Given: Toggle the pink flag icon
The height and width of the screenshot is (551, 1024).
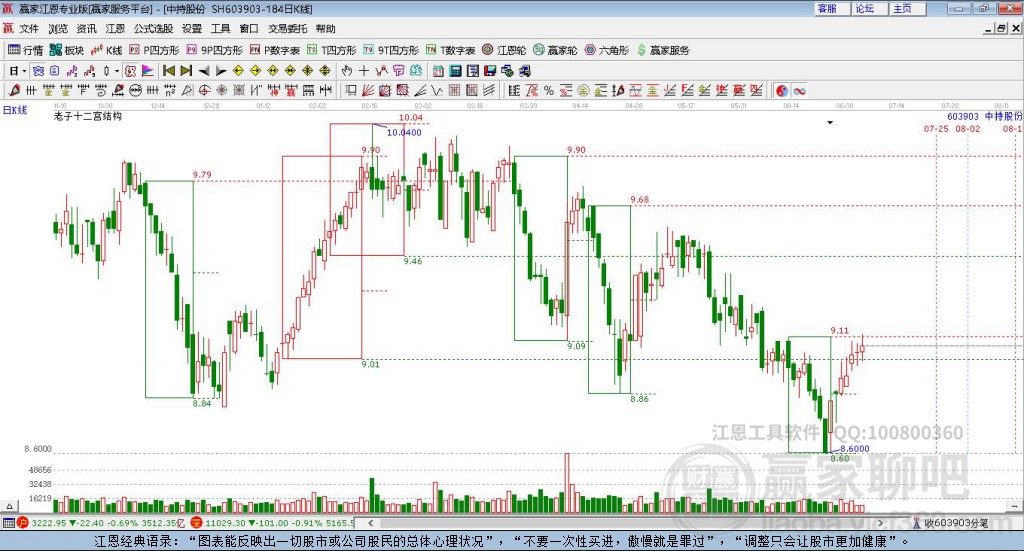Looking at the screenshot, I should click(148, 71).
